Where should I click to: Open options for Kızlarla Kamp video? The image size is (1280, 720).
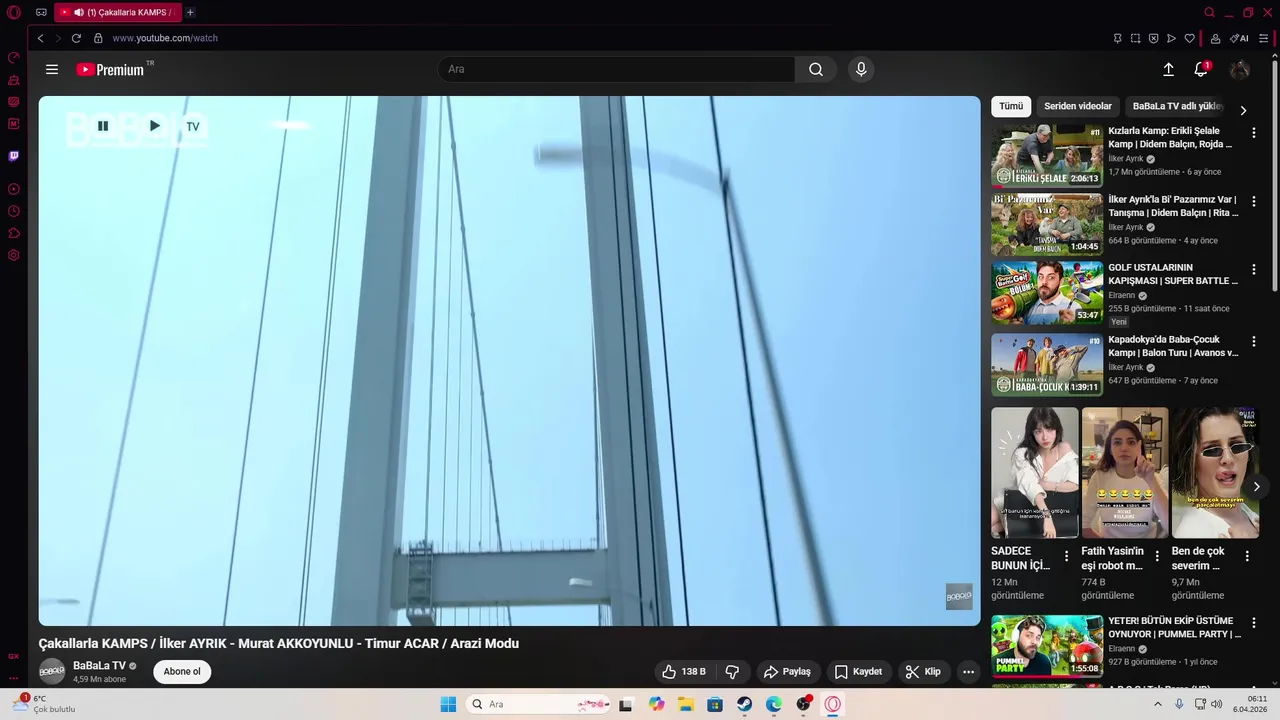[1253, 132]
